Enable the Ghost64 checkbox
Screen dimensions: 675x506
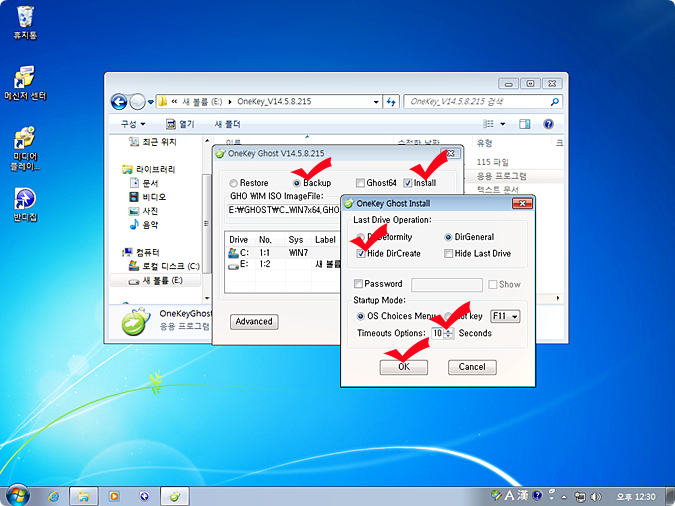pyautogui.click(x=360, y=183)
